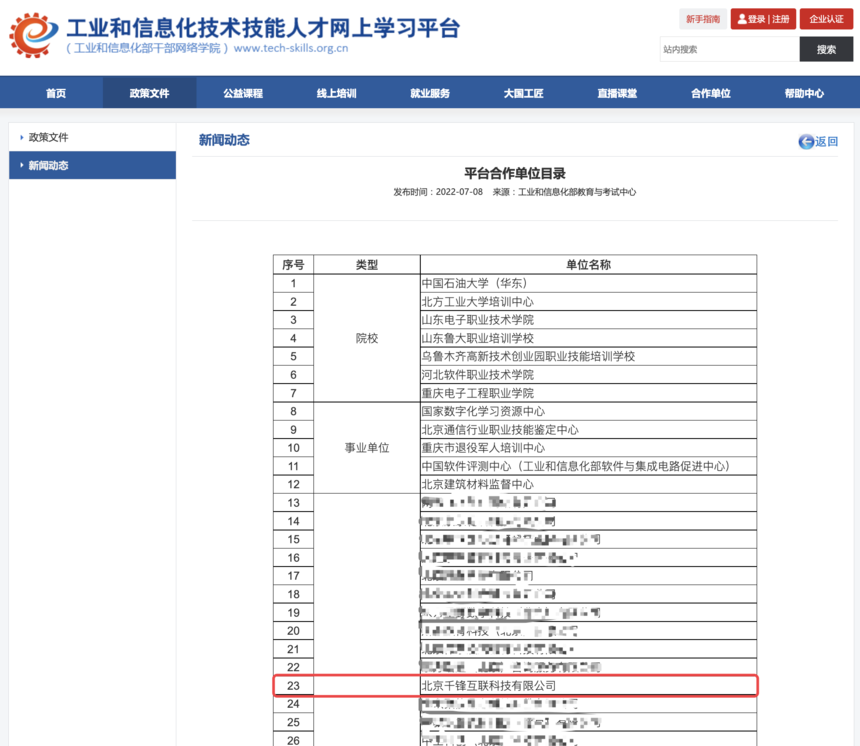Open 帮助中心 from the navigation bar
Screen dimensions: 860x746
point(804,93)
